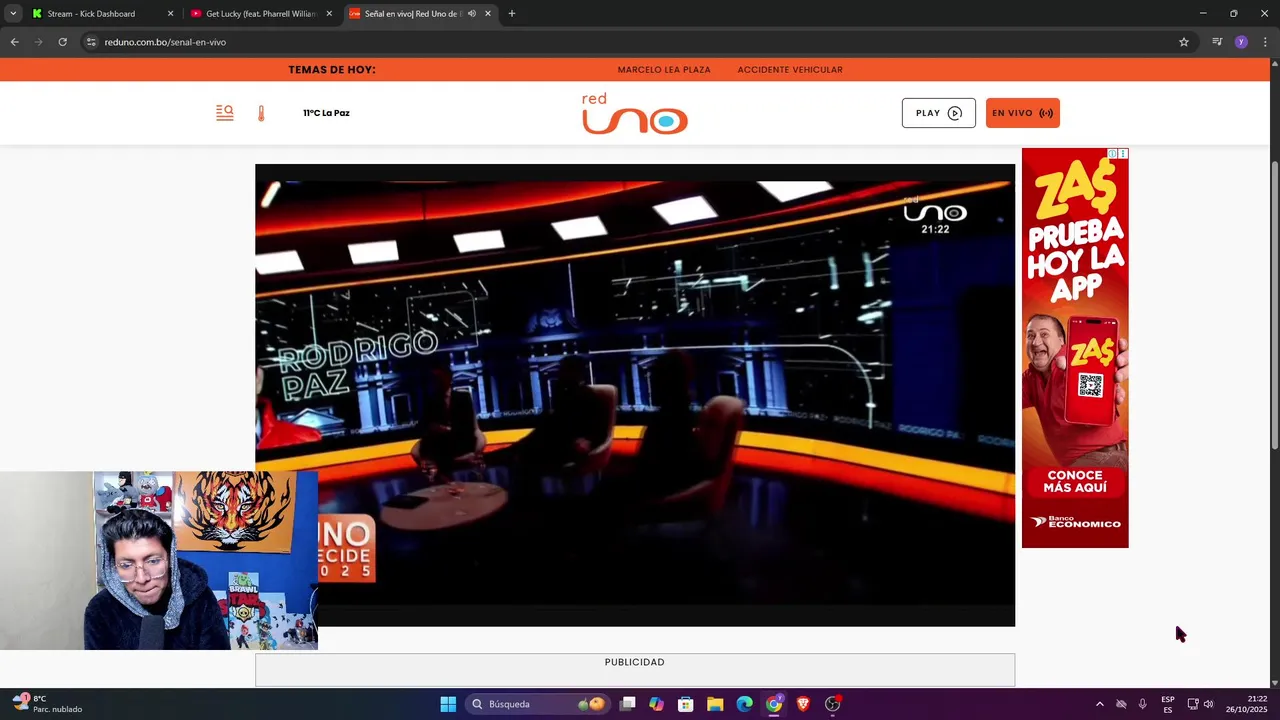Open the weather widget on taskbar

(x=48, y=704)
